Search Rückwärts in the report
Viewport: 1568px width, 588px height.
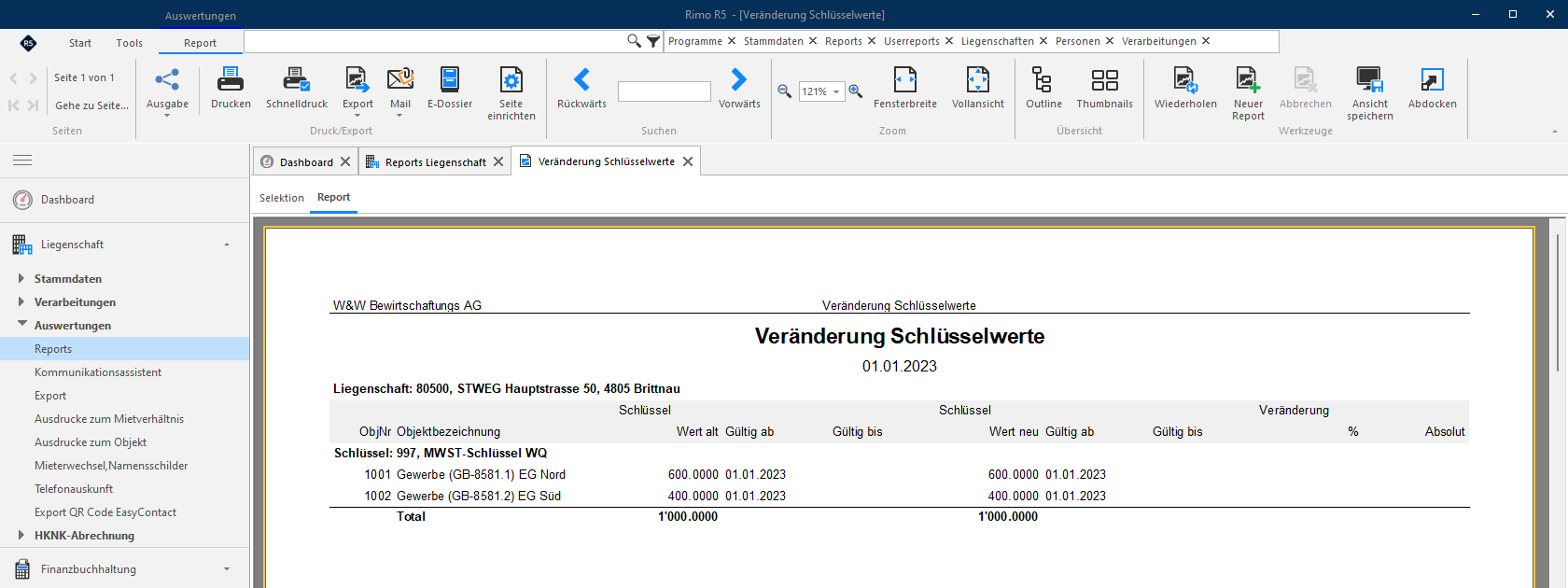(x=581, y=89)
